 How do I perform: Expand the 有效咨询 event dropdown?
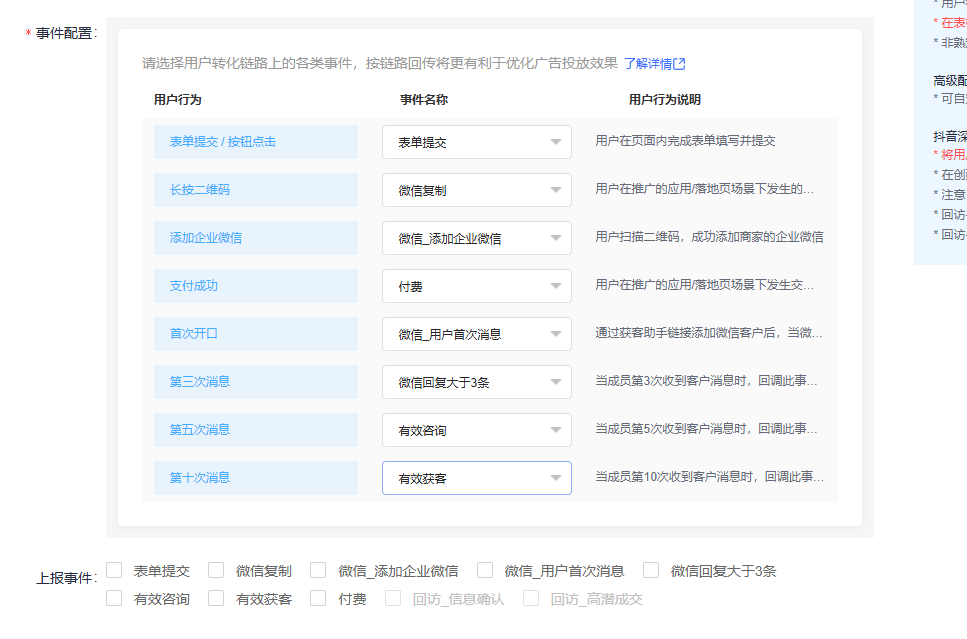coord(476,430)
